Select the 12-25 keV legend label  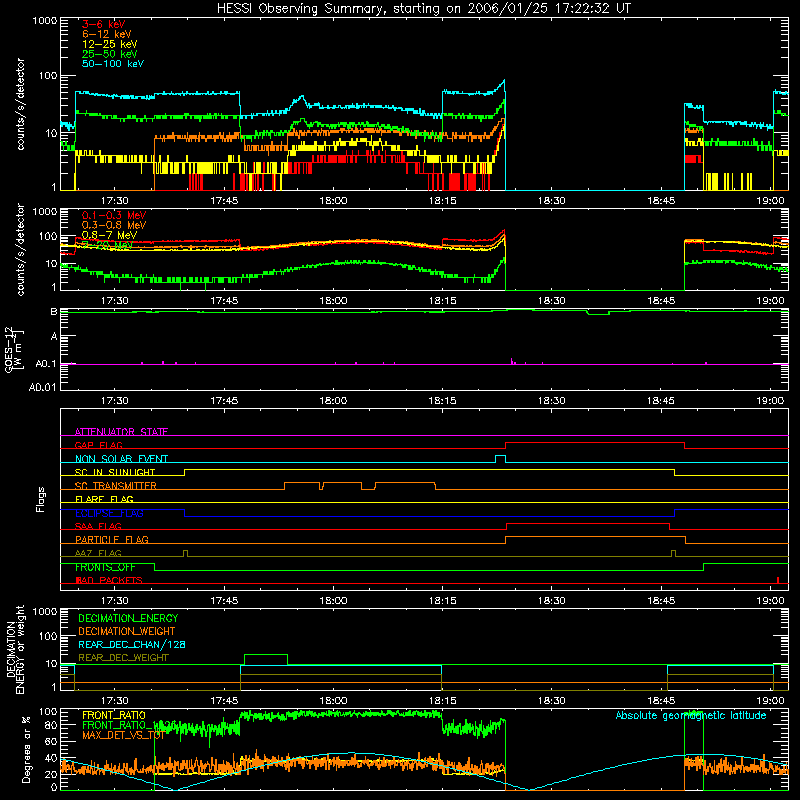(x=110, y=44)
